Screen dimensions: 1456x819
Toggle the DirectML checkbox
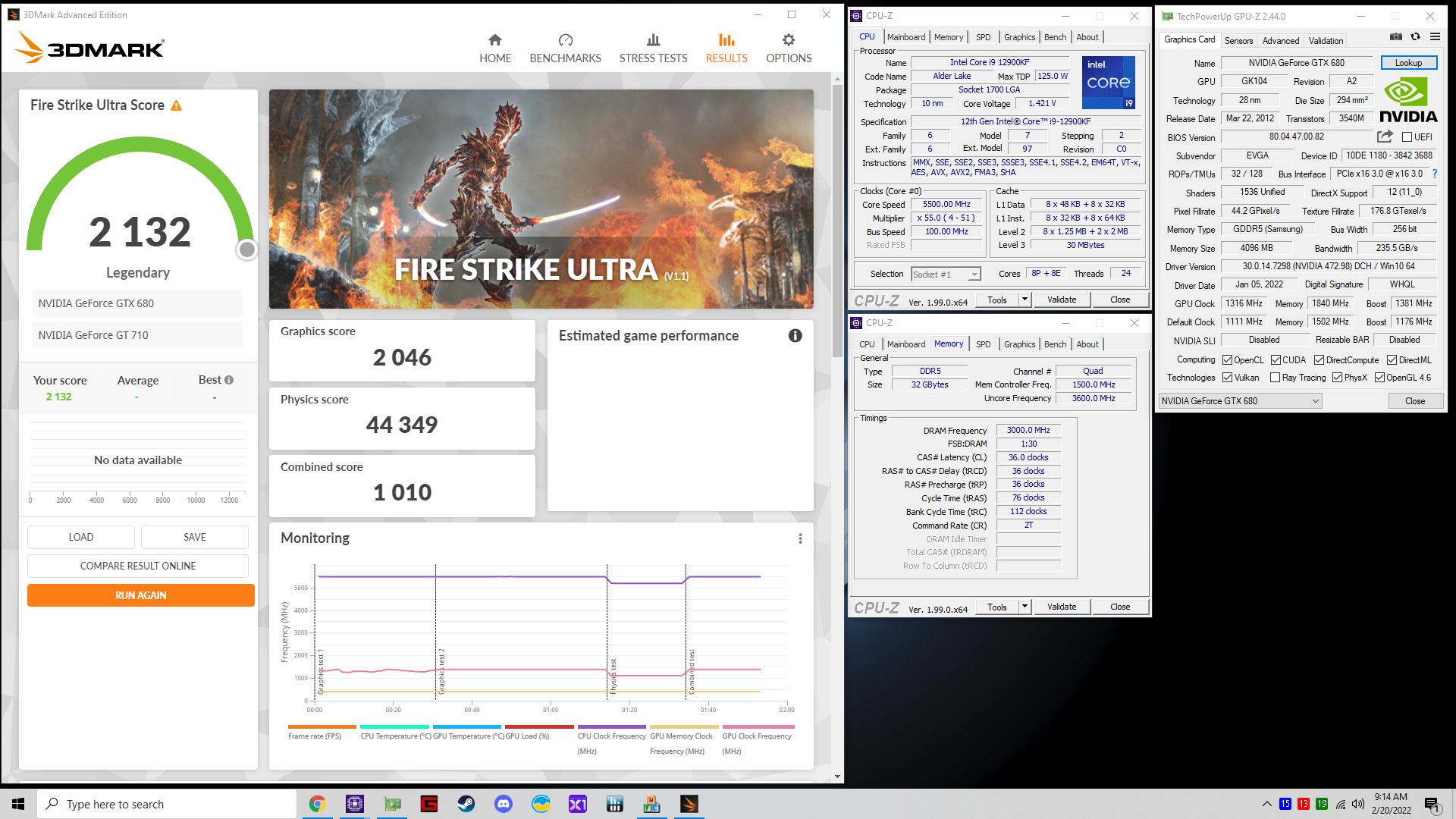click(1392, 360)
